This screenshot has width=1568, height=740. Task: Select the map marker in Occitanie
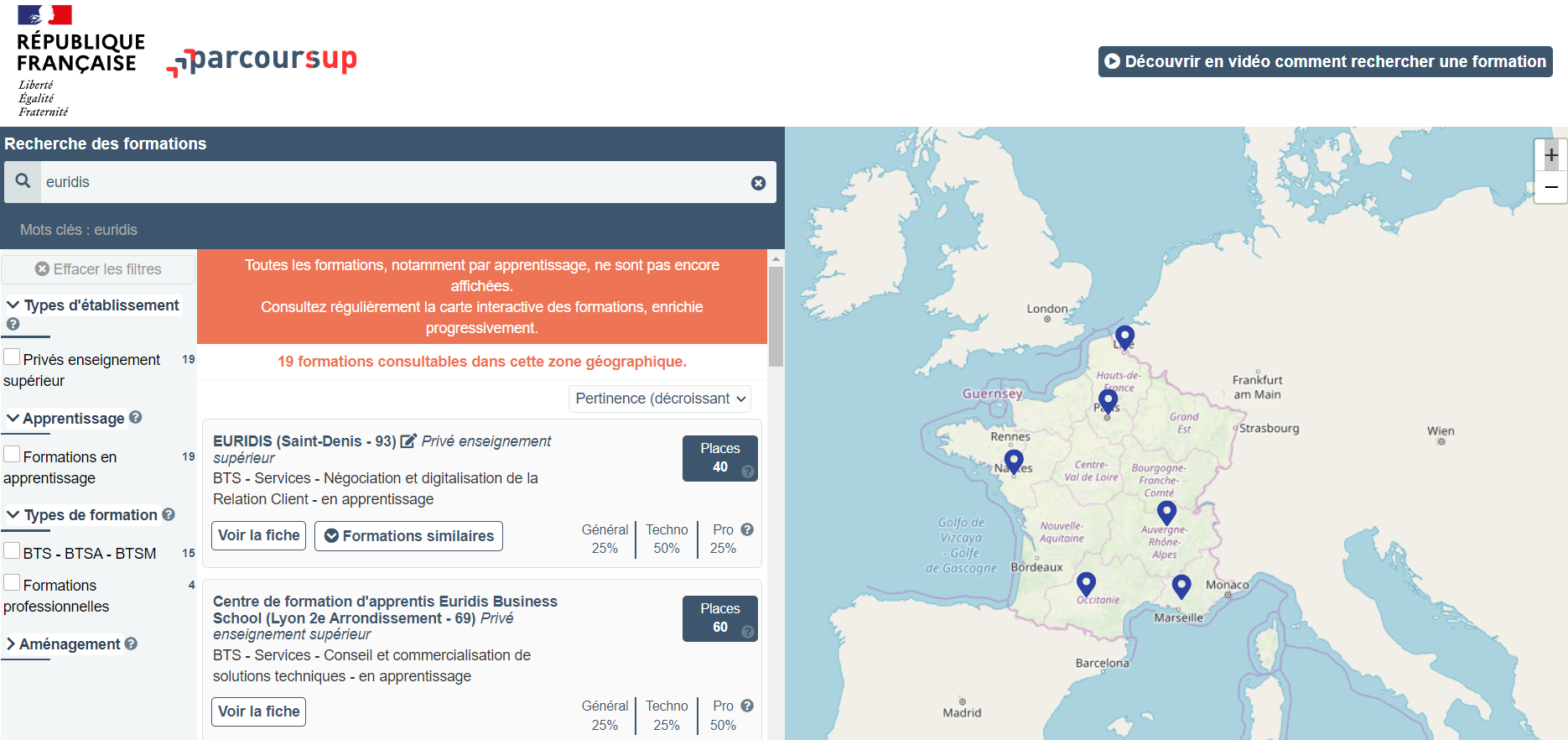(1086, 583)
